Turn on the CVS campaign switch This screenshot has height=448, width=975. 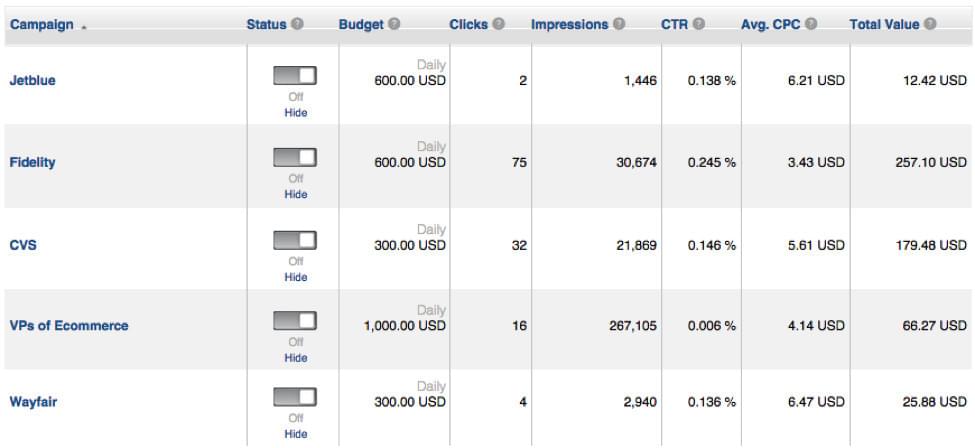click(x=295, y=240)
